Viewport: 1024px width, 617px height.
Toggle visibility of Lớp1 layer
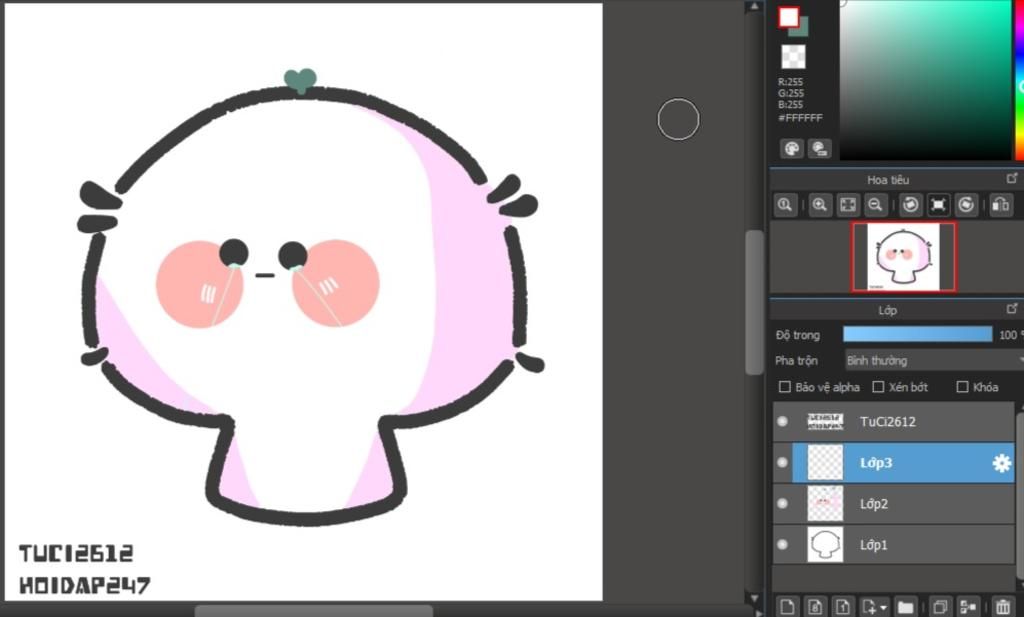[782, 545]
